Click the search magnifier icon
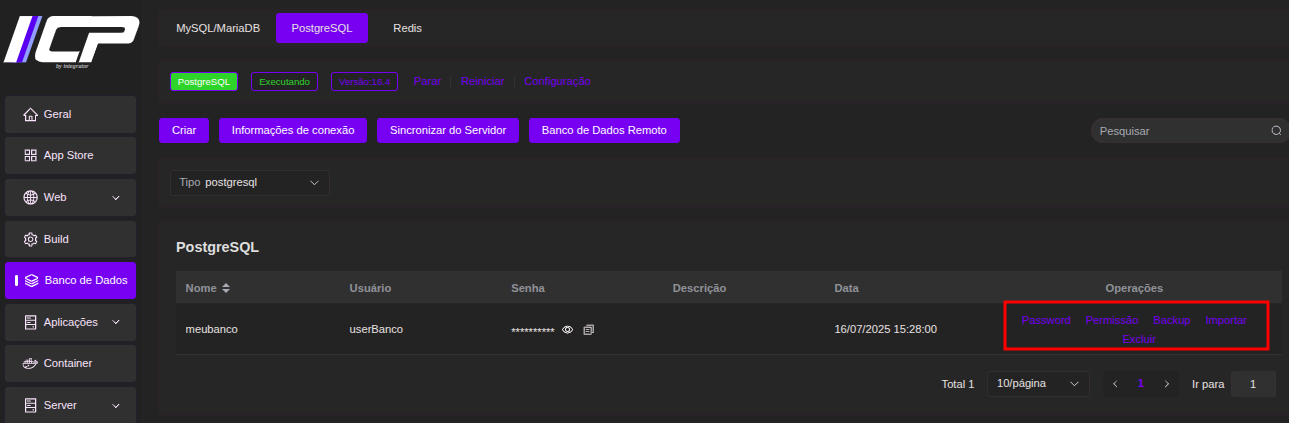Image resolution: width=1289 pixels, height=423 pixels. point(1276,131)
